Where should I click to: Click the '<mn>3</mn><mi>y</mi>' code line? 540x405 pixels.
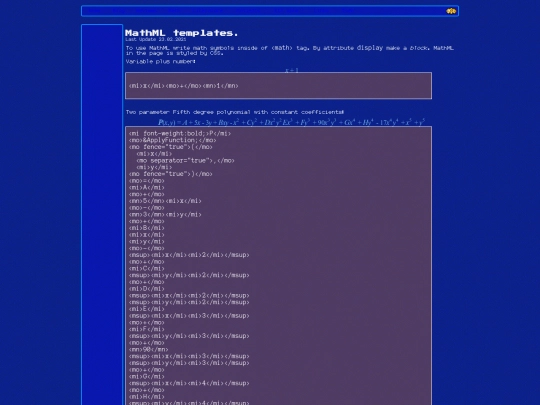pos(165,215)
